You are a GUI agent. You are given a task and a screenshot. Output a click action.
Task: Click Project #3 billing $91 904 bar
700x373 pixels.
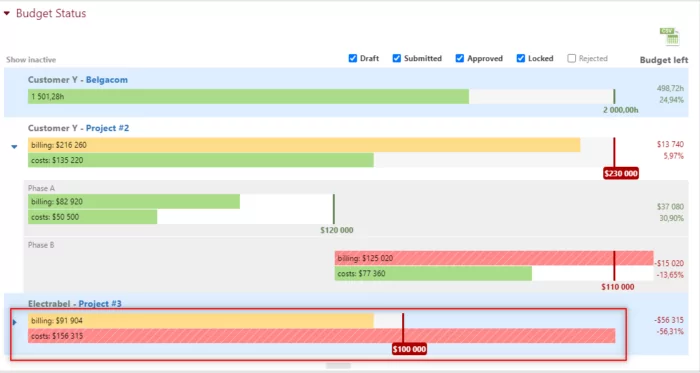coord(200,321)
